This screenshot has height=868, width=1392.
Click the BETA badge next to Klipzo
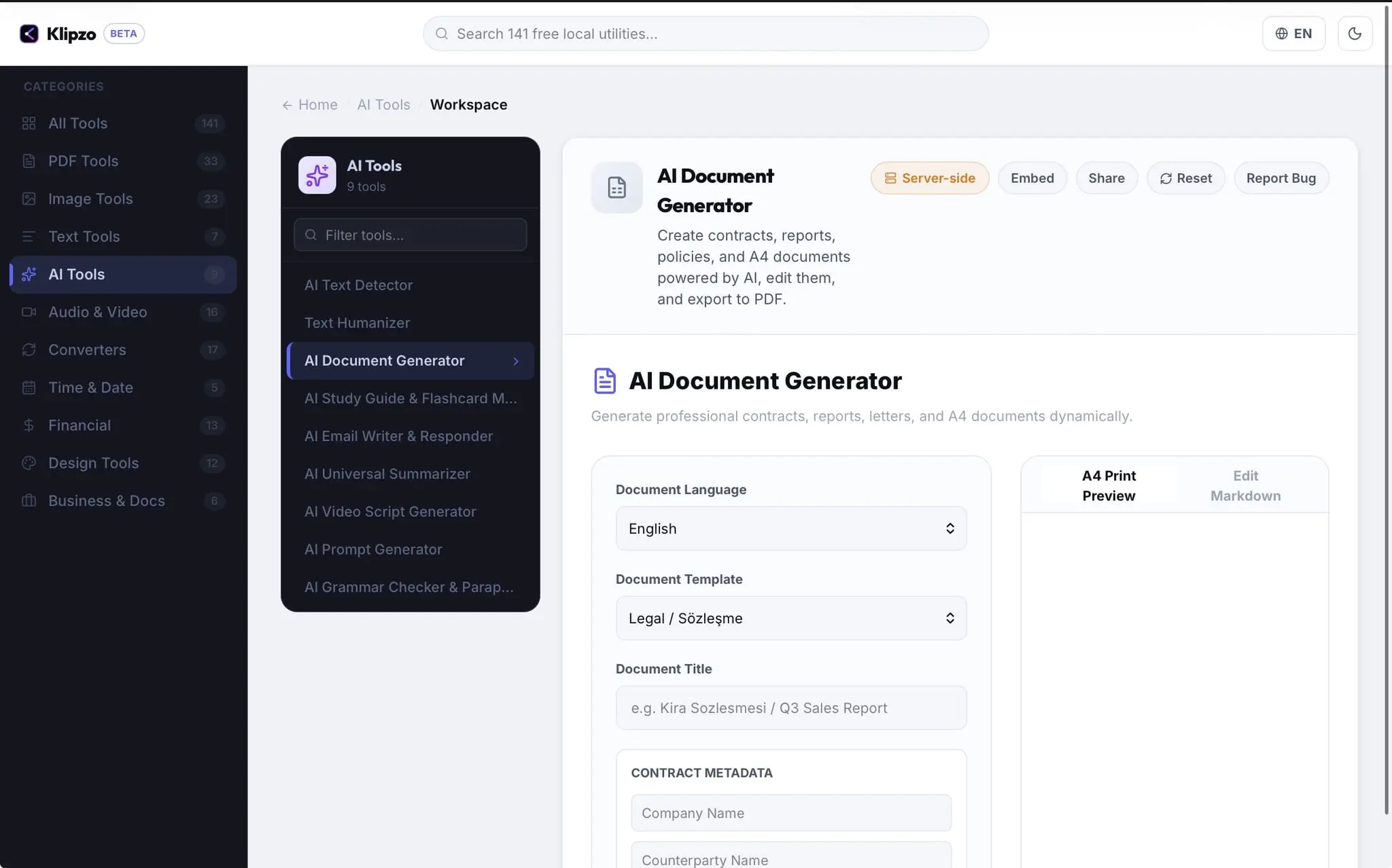click(x=124, y=33)
